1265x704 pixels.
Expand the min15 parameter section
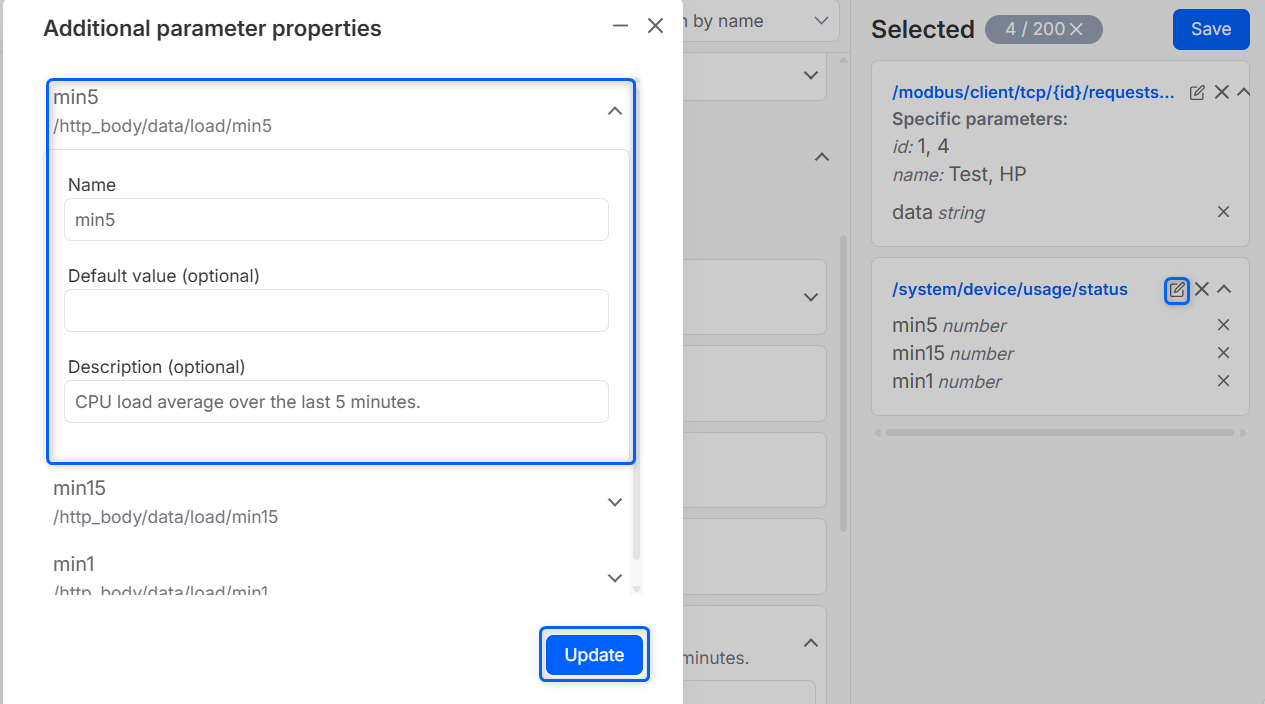pyautogui.click(x=615, y=502)
